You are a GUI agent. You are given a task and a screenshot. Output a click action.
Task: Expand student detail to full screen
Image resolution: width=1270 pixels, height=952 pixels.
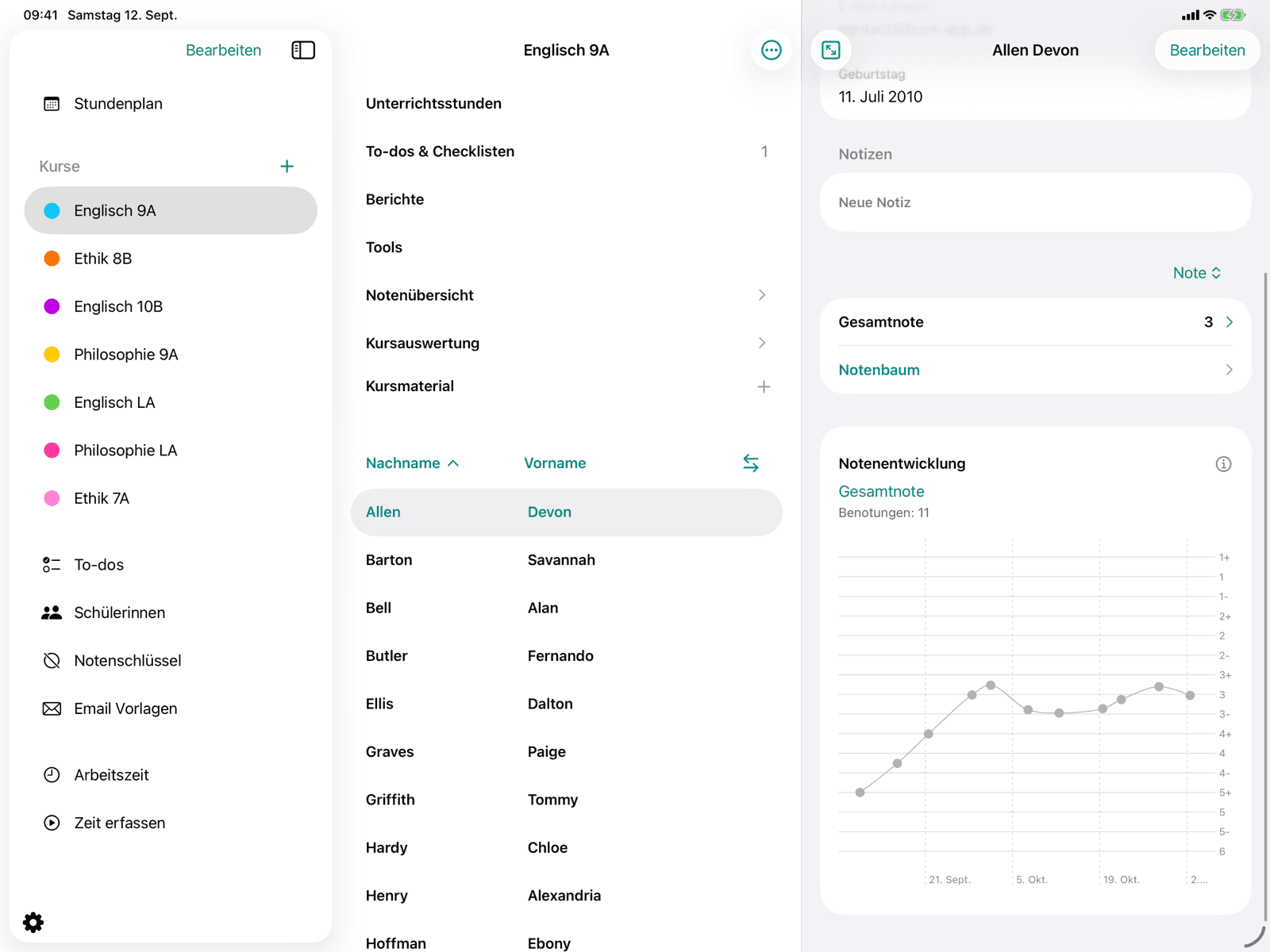coord(831,50)
